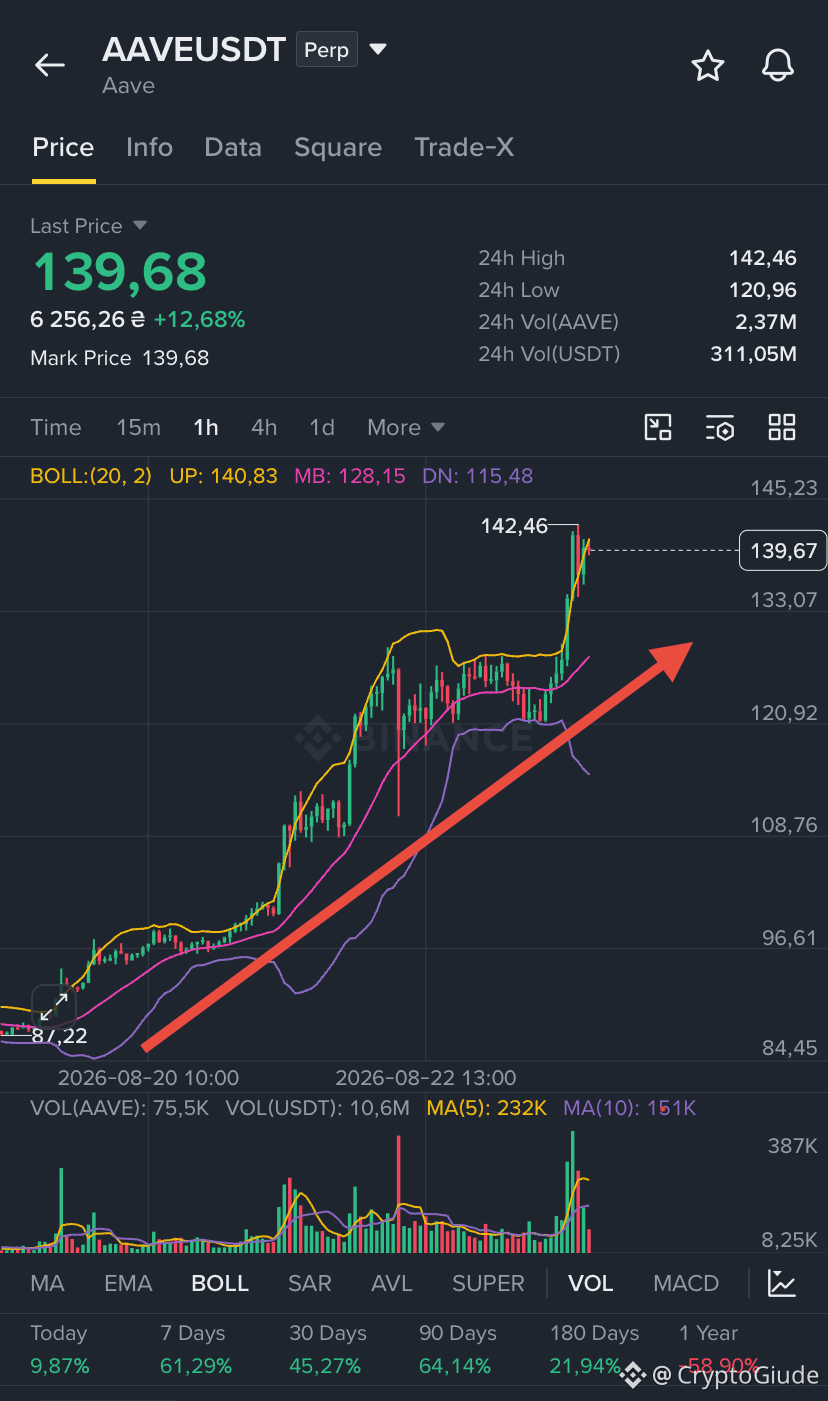Toggle the VOL sub-indicator

pyautogui.click(x=590, y=1283)
